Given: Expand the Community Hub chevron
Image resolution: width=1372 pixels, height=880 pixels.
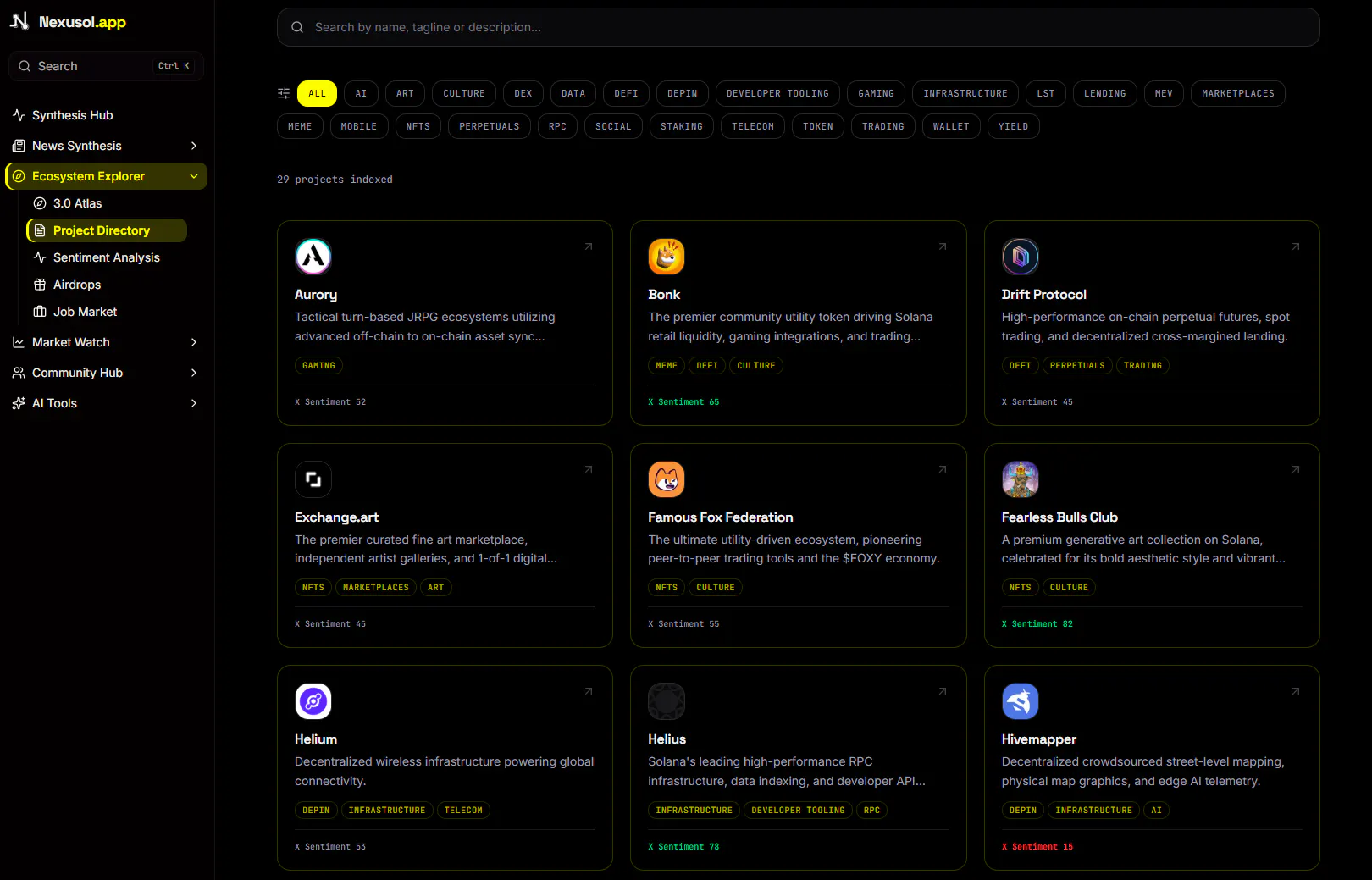Looking at the screenshot, I should (x=194, y=373).
